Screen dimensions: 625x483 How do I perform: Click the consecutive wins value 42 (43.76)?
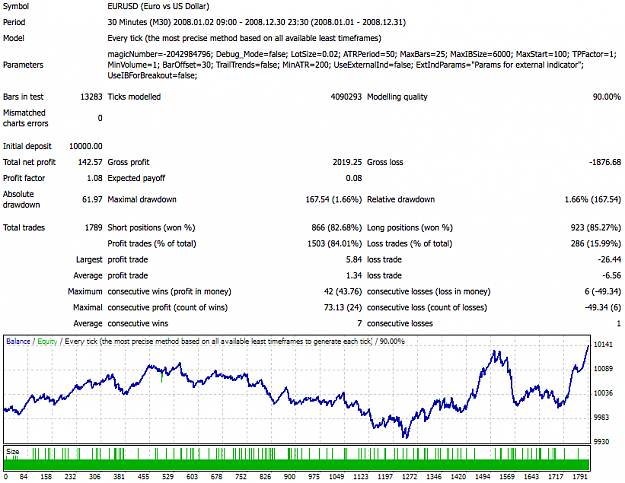(343, 291)
